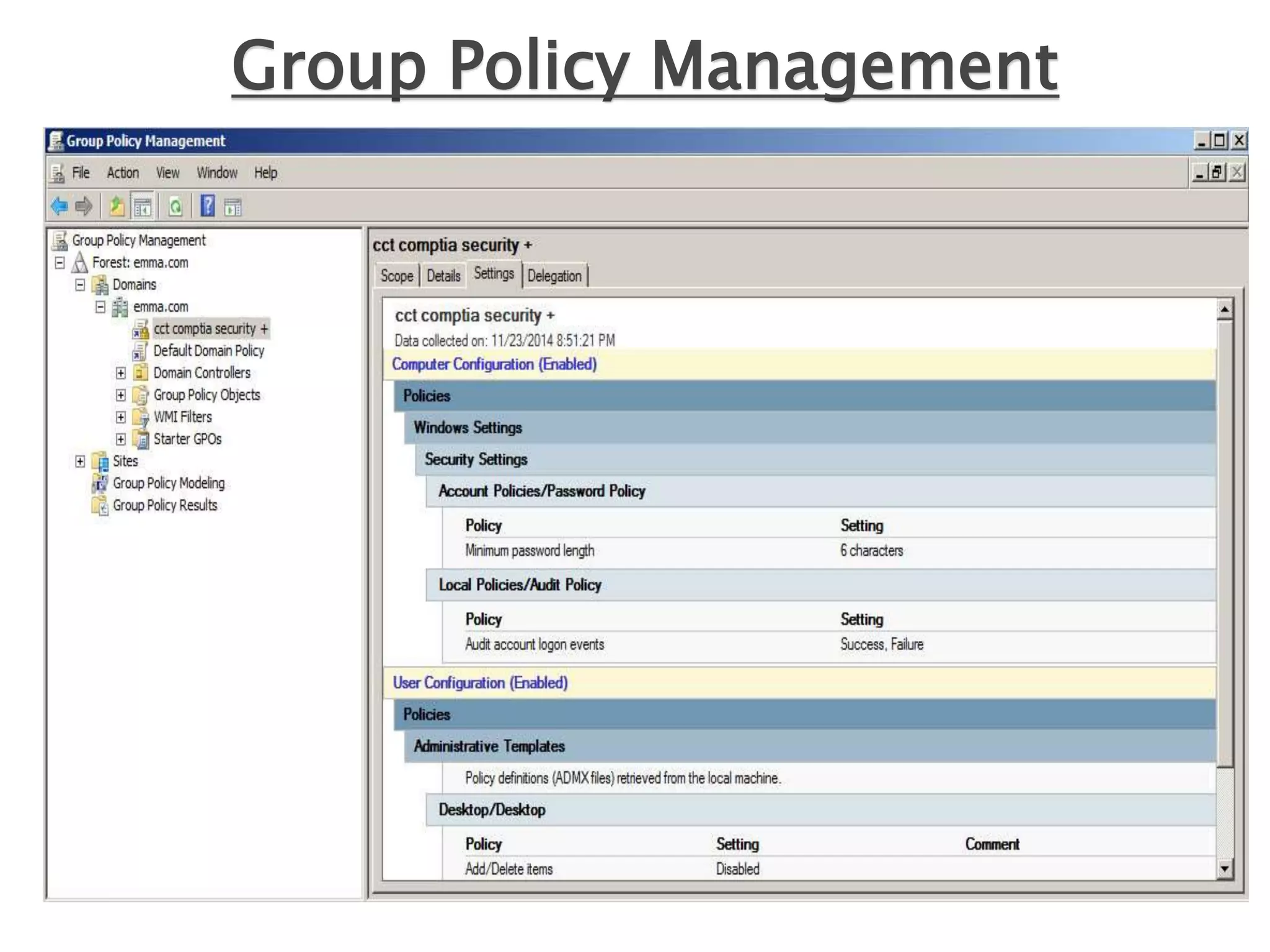Select Group Policy Modeling node

coord(169,483)
